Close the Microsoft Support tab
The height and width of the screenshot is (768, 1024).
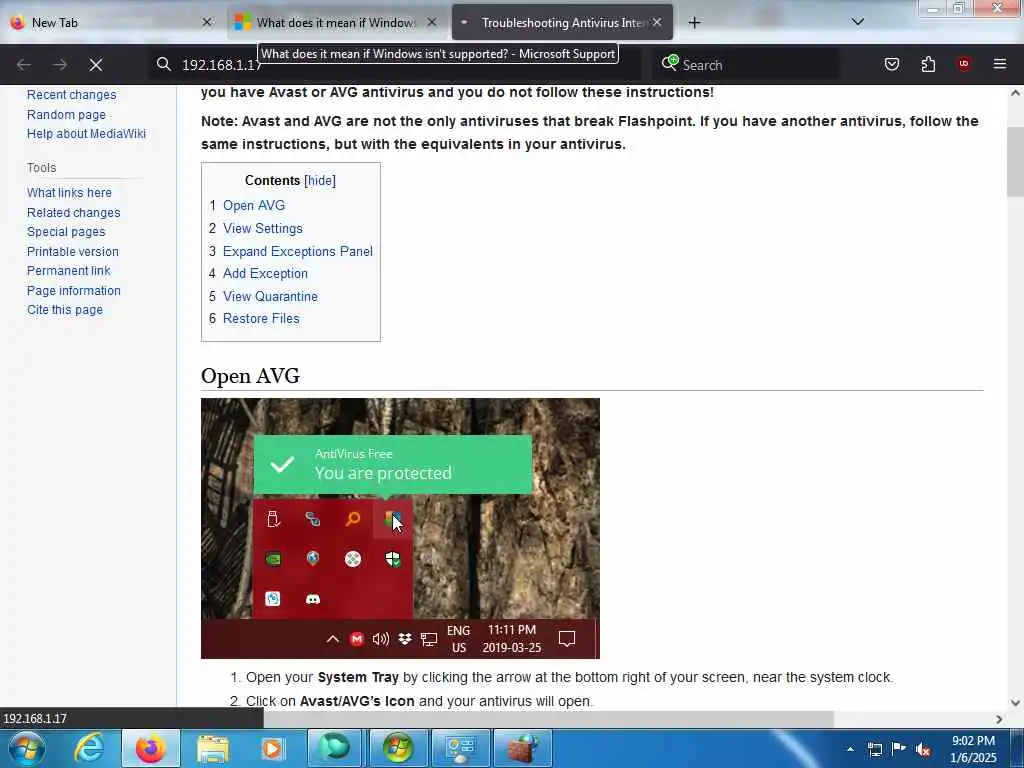point(432,22)
